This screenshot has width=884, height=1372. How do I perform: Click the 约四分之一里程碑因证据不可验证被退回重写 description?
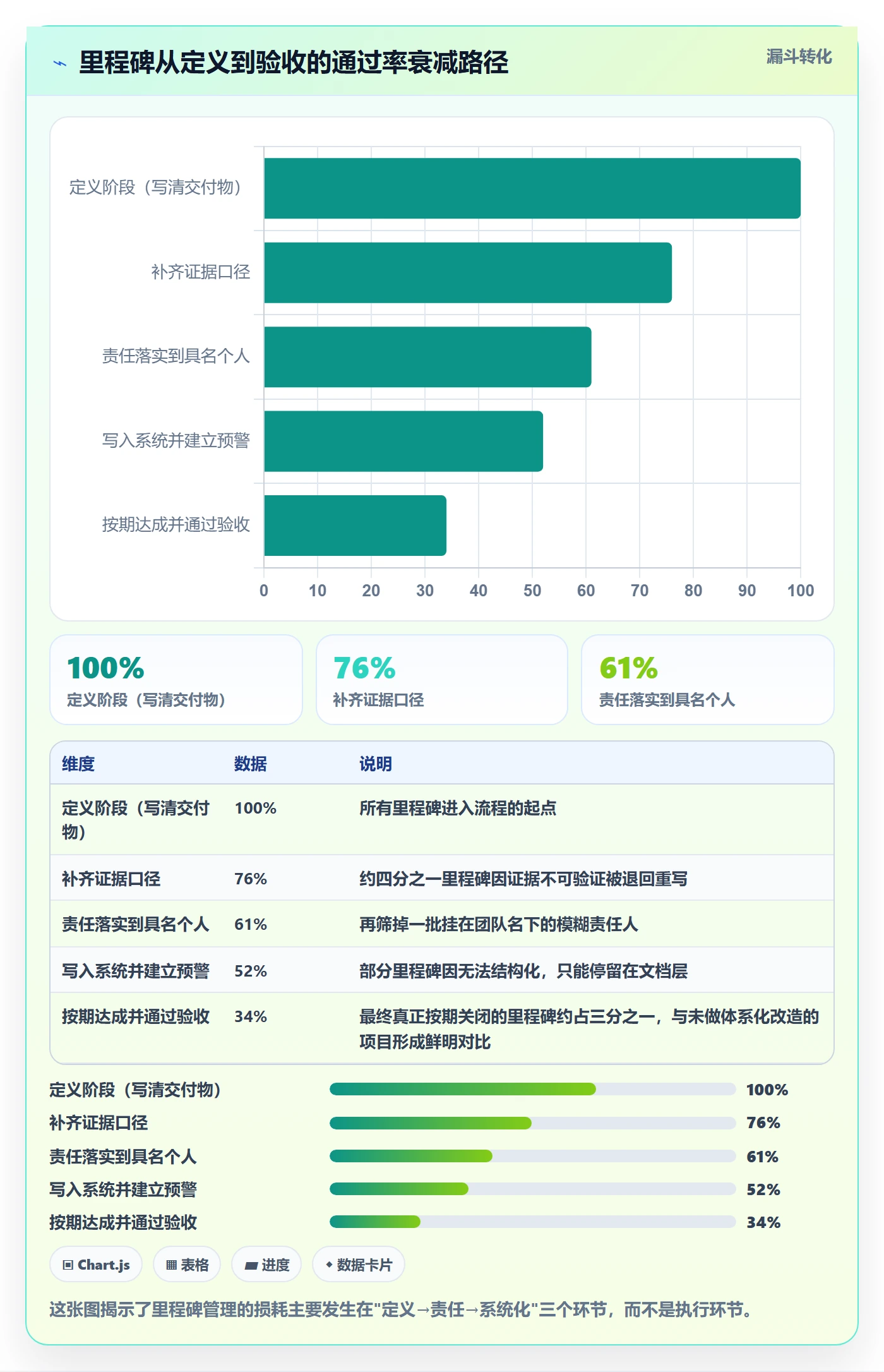click(x=523, y=879)
